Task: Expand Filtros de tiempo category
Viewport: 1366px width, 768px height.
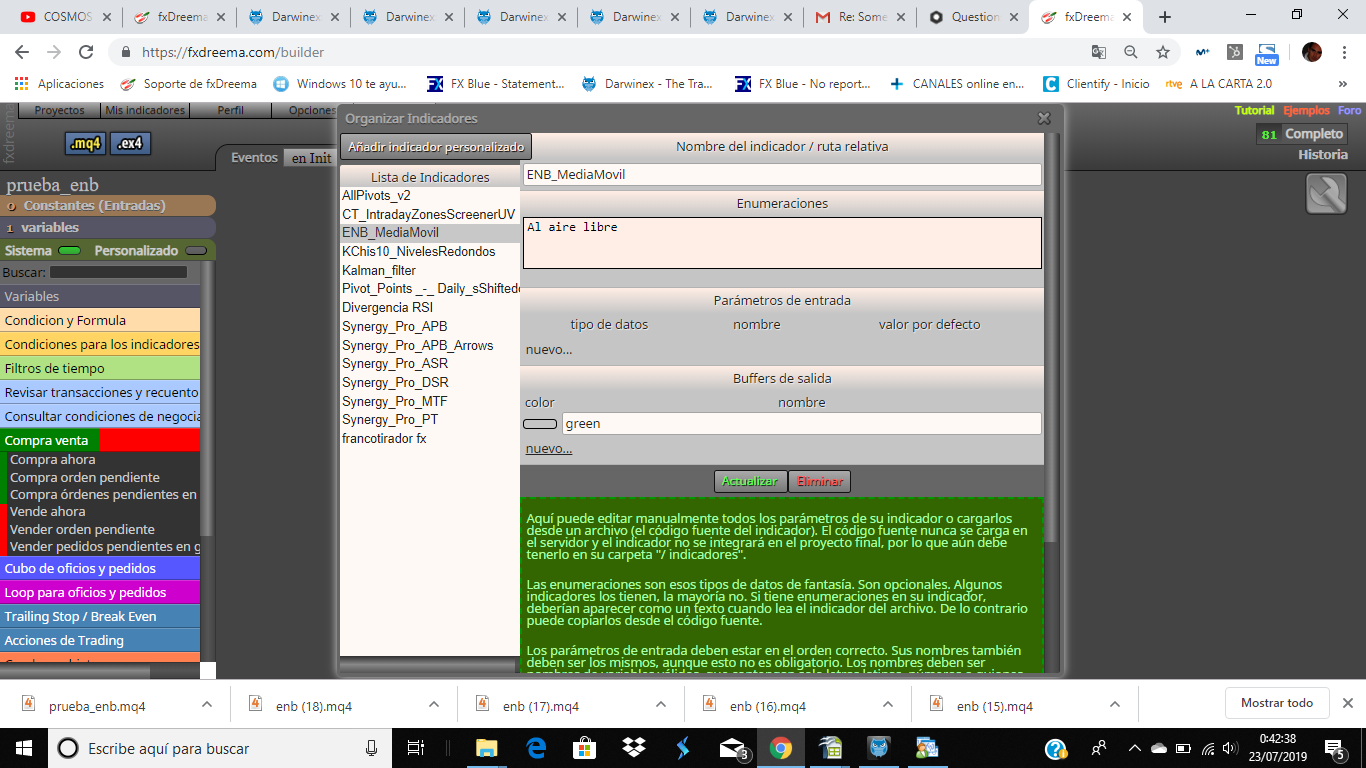Action: [100, 368]
